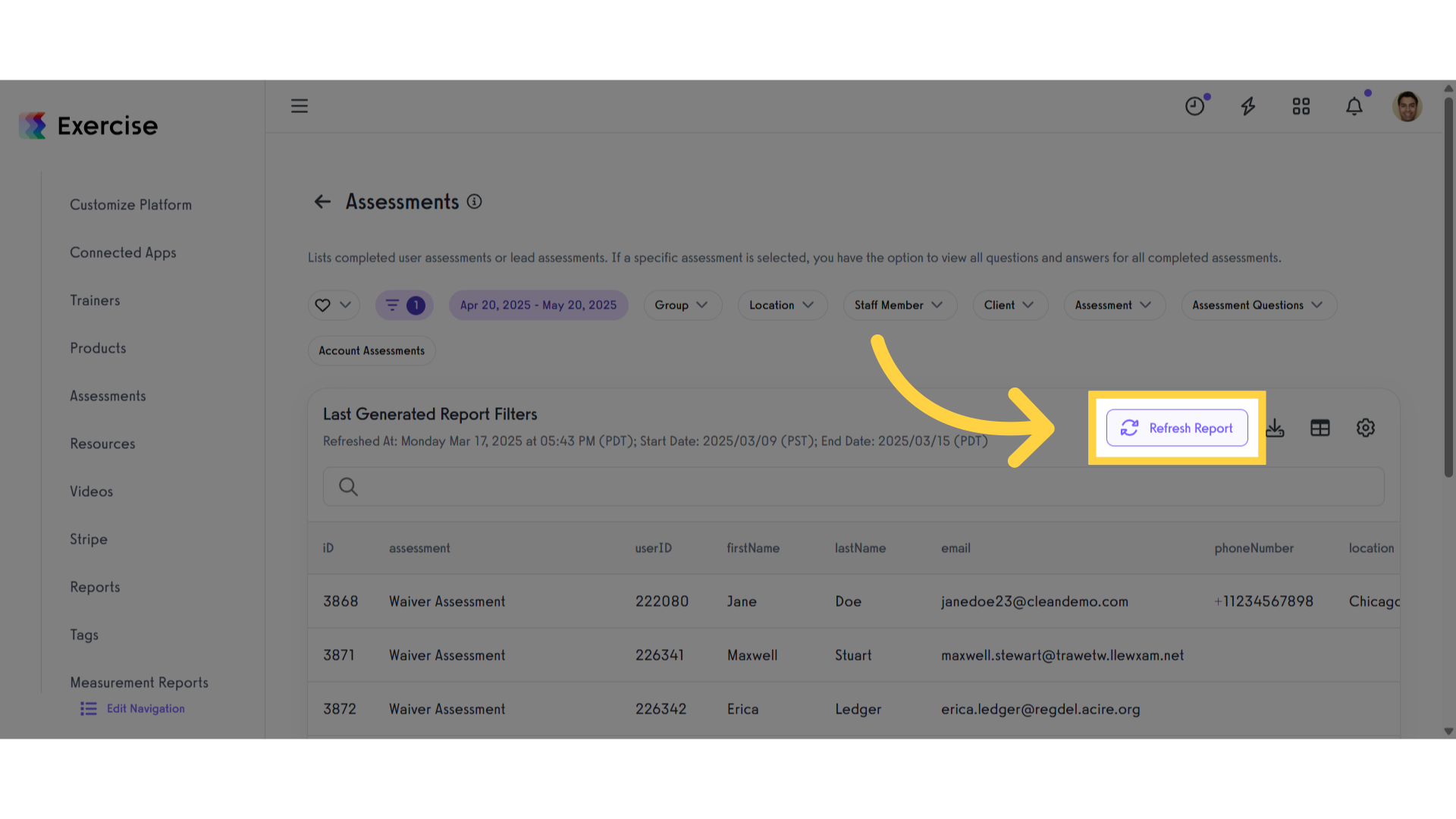Expand the Group filter dropdown
Image resolution: width=1456 pixels, height=819 pixels.
682,305
